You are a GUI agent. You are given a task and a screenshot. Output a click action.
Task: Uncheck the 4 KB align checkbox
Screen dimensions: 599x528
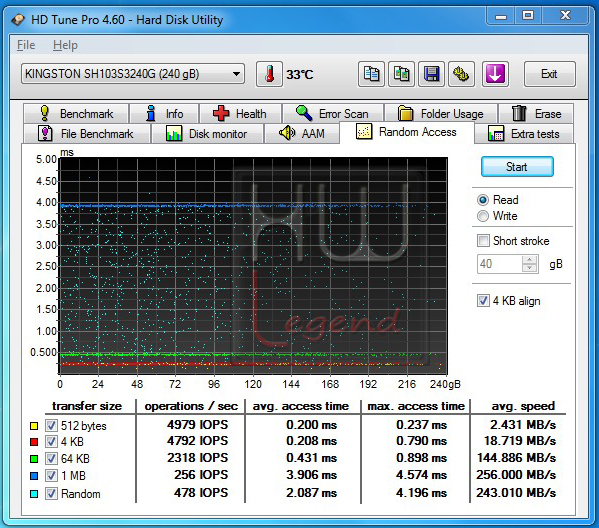coord(483,301)
